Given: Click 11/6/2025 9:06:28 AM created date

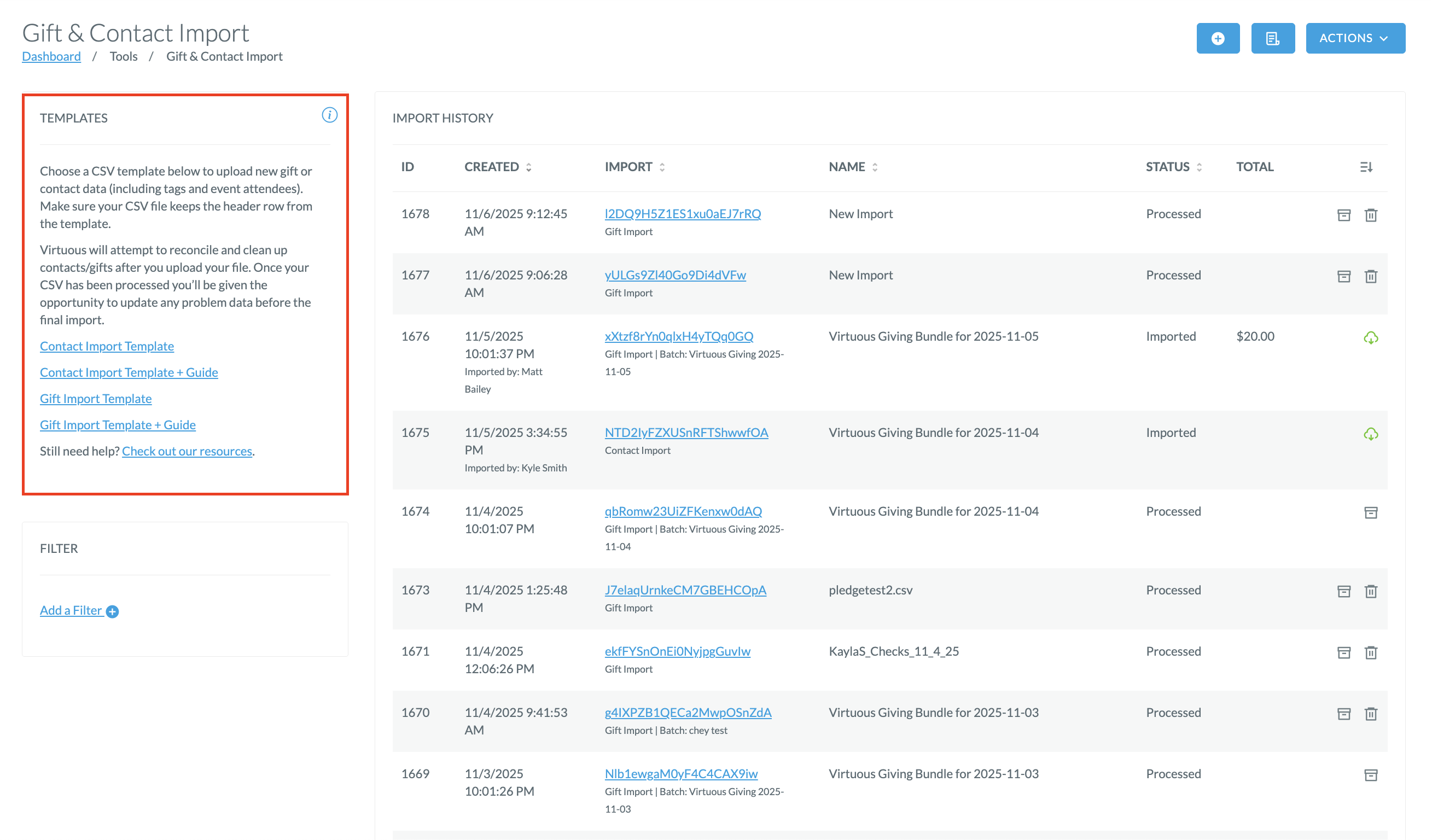Looking at the screenshot, I should tap(516, 283).
